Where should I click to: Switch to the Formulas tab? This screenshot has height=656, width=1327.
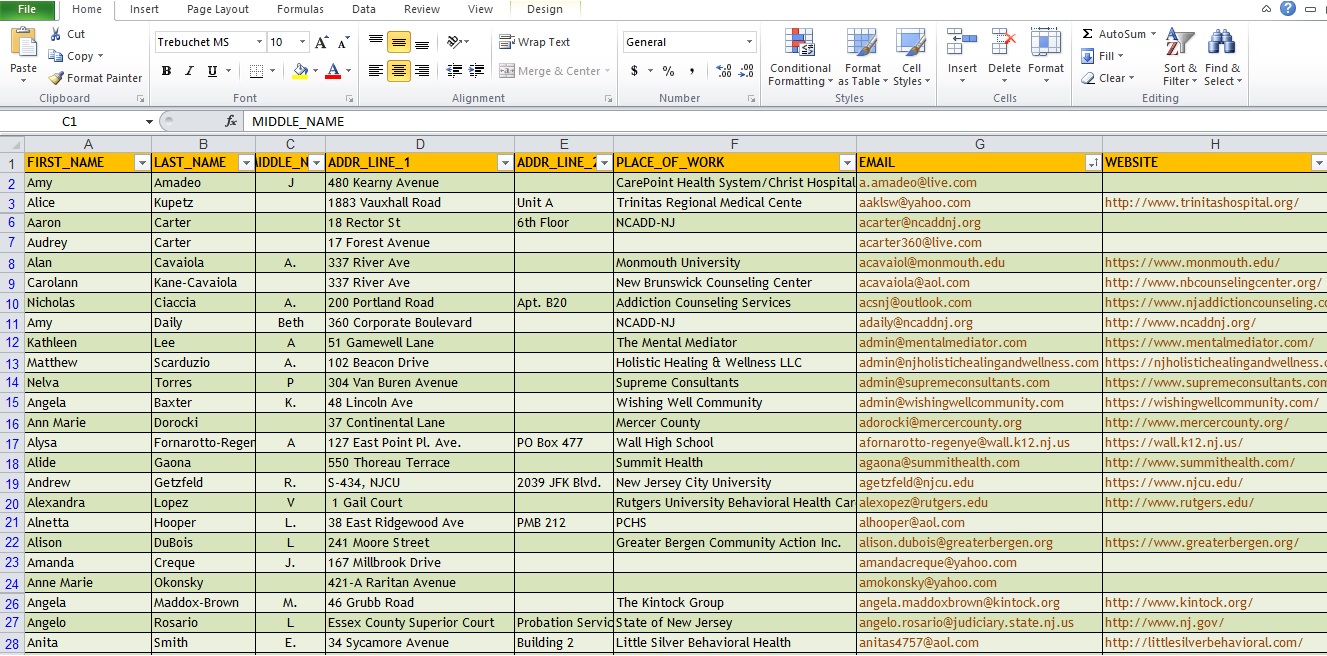(300, 9)
